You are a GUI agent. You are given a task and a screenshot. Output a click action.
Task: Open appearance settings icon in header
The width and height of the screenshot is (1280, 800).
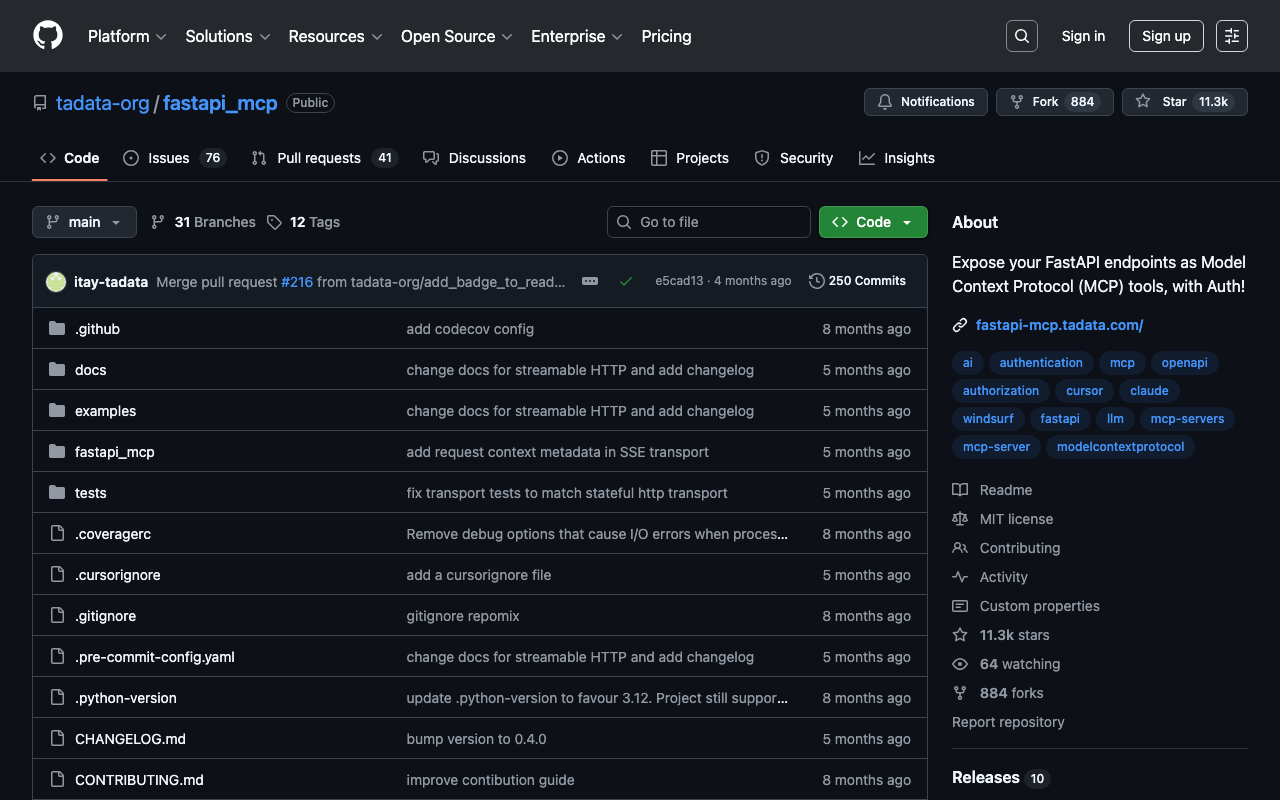tap(1231, 36)
